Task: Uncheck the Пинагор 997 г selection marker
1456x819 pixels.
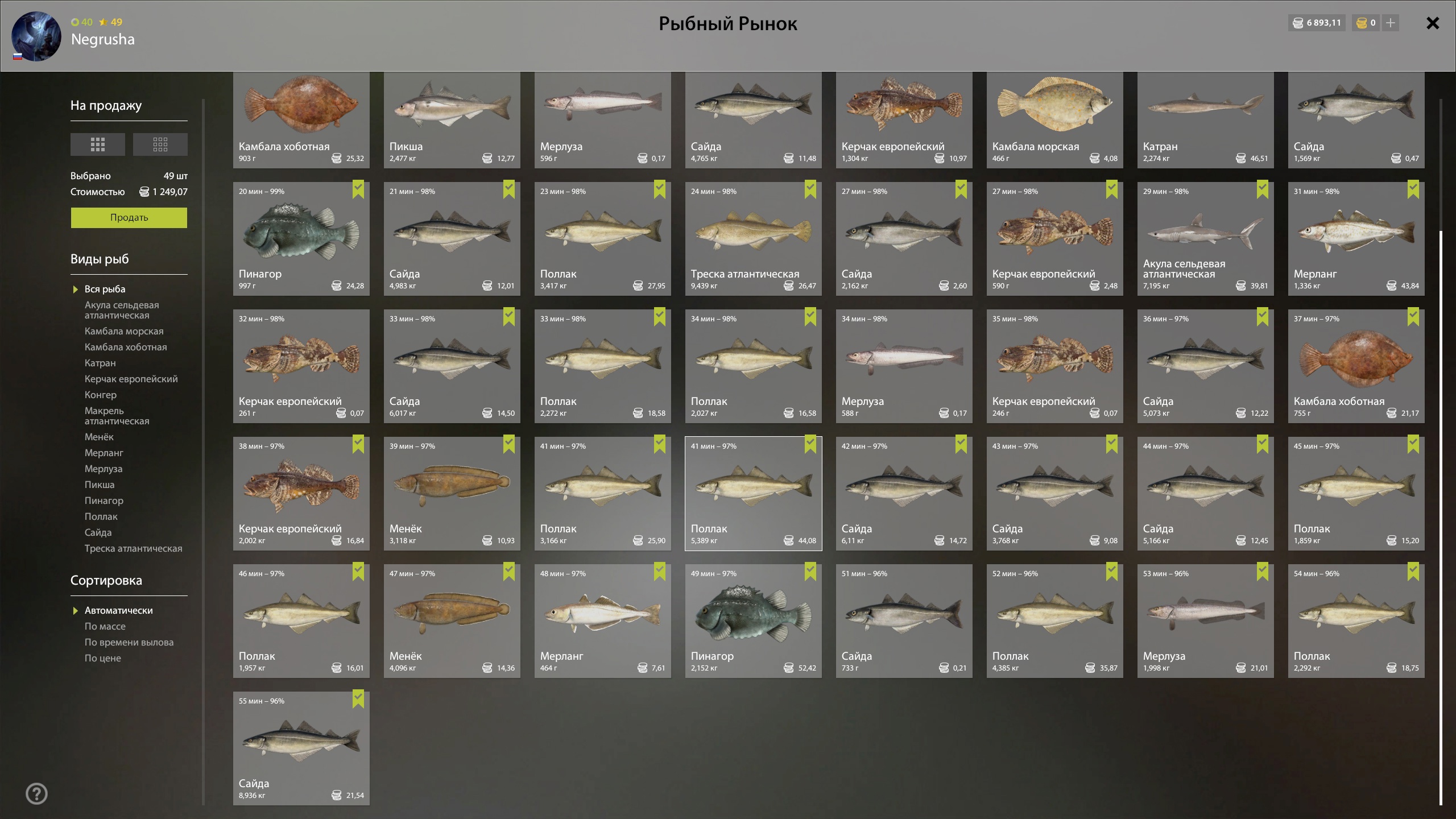Action: click(x=358, y=189)
